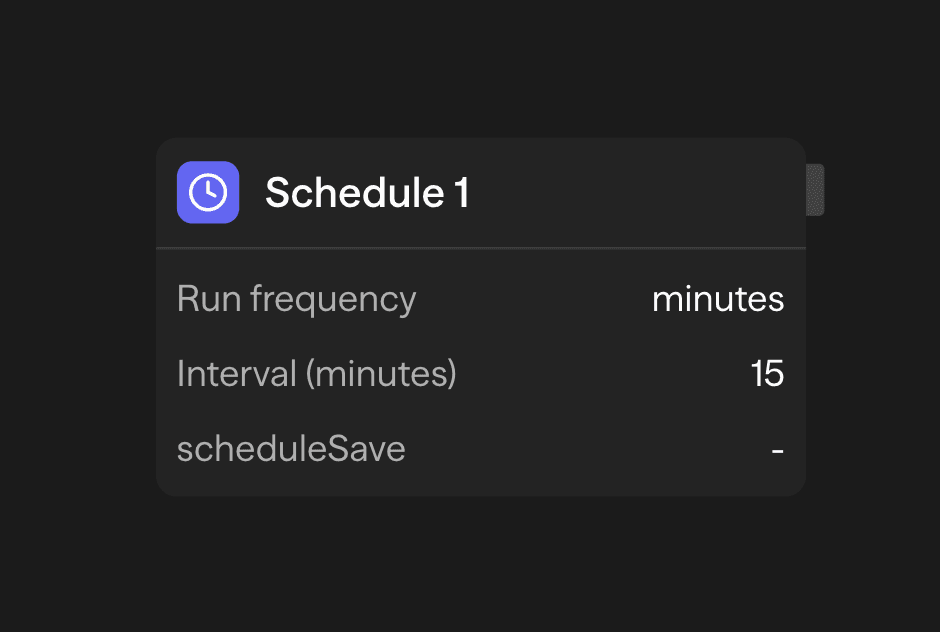
Task: Open the Run frequency value selector
Action: pyautogui.click(x=718, y=298)
